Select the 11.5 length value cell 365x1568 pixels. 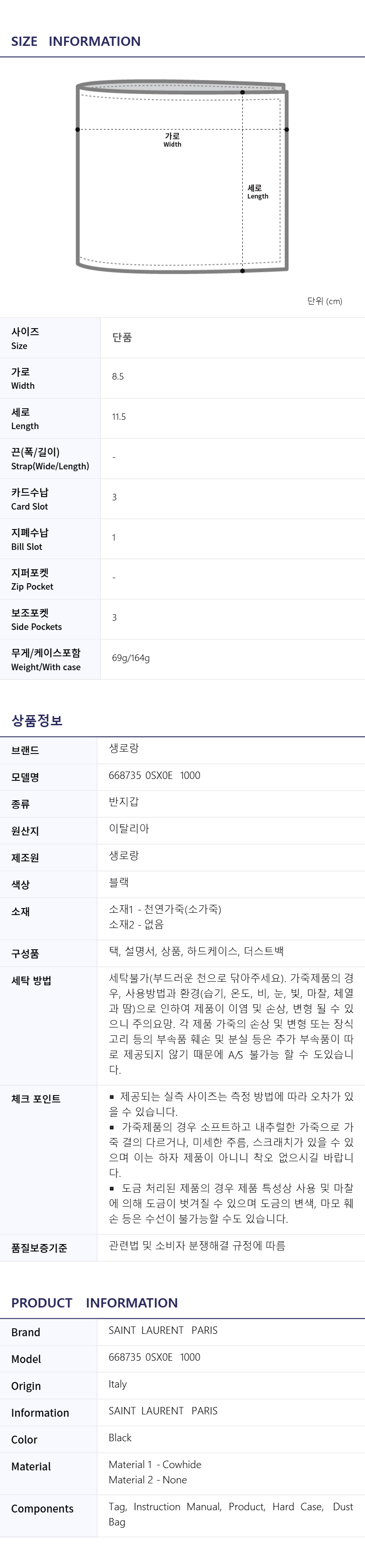pyautogui.click(x=119, y=417)
